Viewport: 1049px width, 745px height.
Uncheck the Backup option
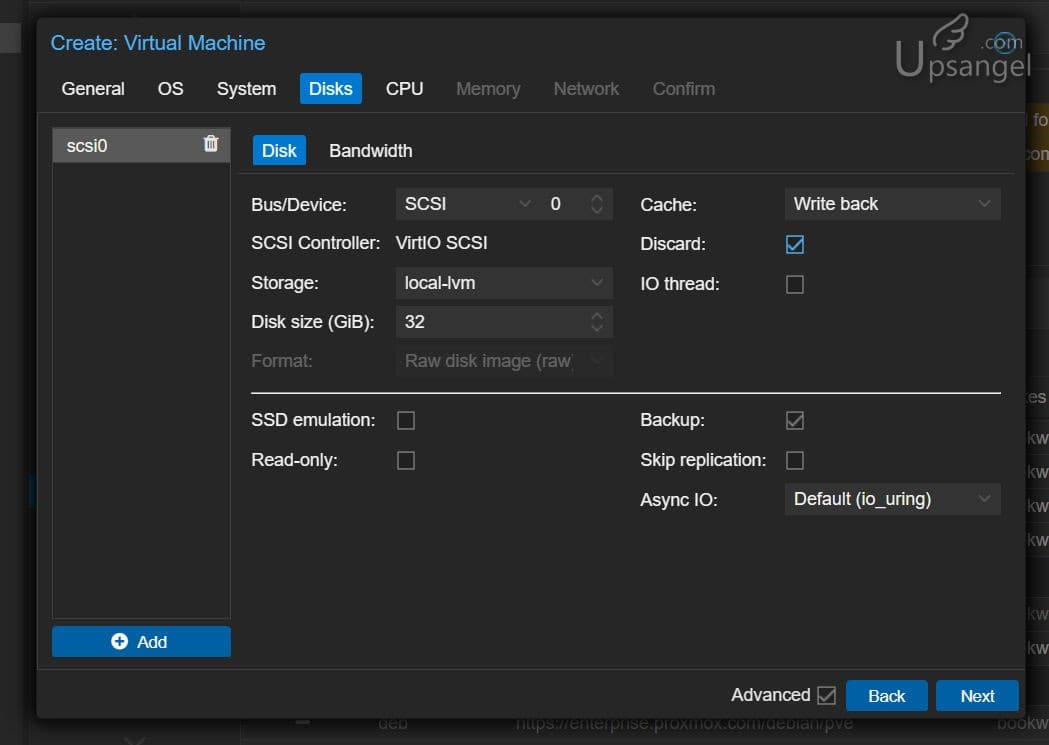pyautogui.click(x=795, y=420)
